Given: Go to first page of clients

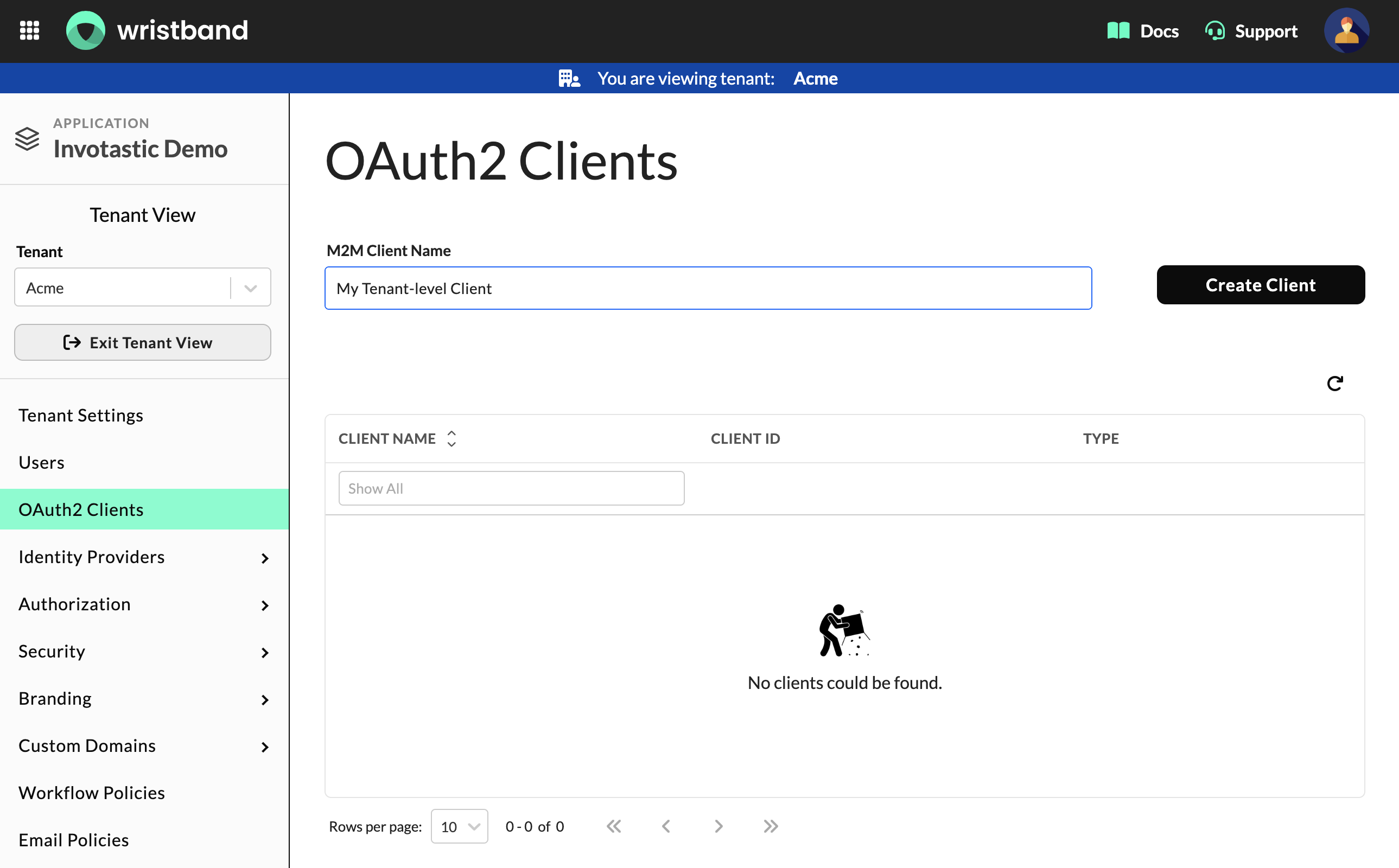Looking at the screenshot, I should pyautogui.click(x=614, y=826).
